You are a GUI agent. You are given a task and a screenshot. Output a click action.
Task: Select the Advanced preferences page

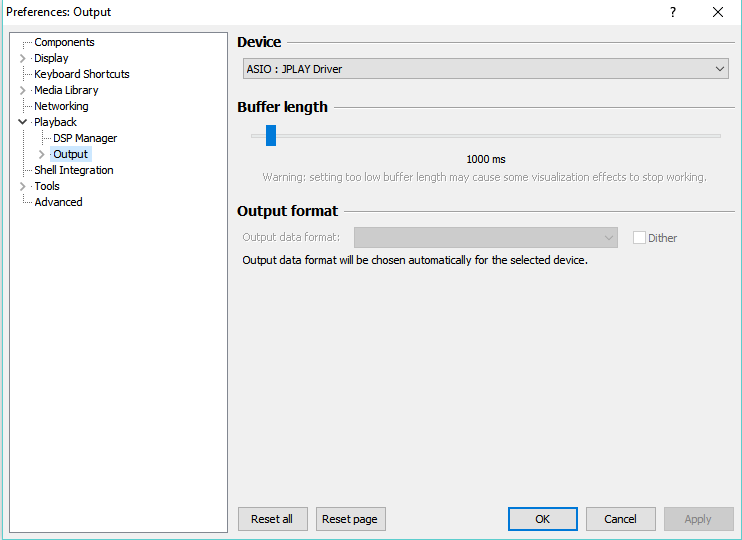[x=58, y=202]
